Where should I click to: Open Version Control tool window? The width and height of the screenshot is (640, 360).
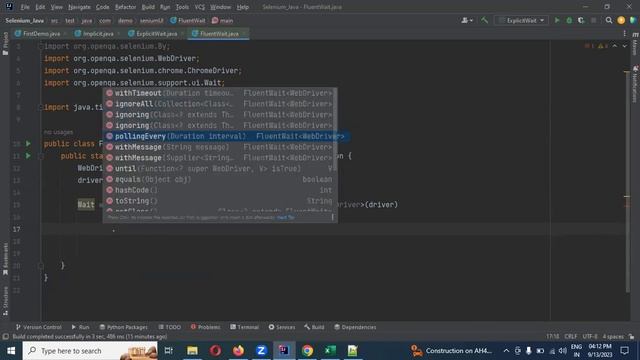pyautogui.click(x=38, y=327)
